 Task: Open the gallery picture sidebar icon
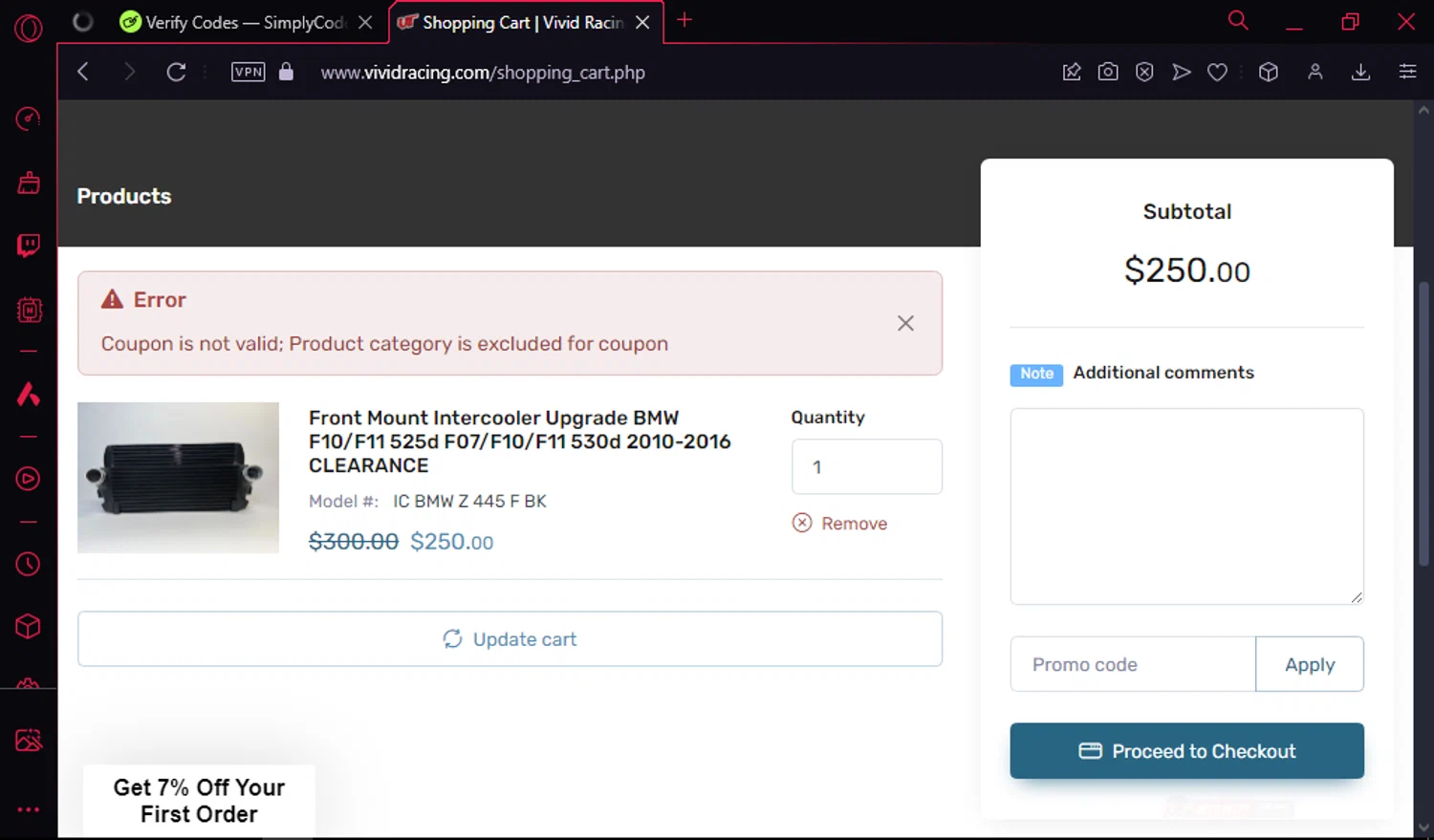coord(29,740)
